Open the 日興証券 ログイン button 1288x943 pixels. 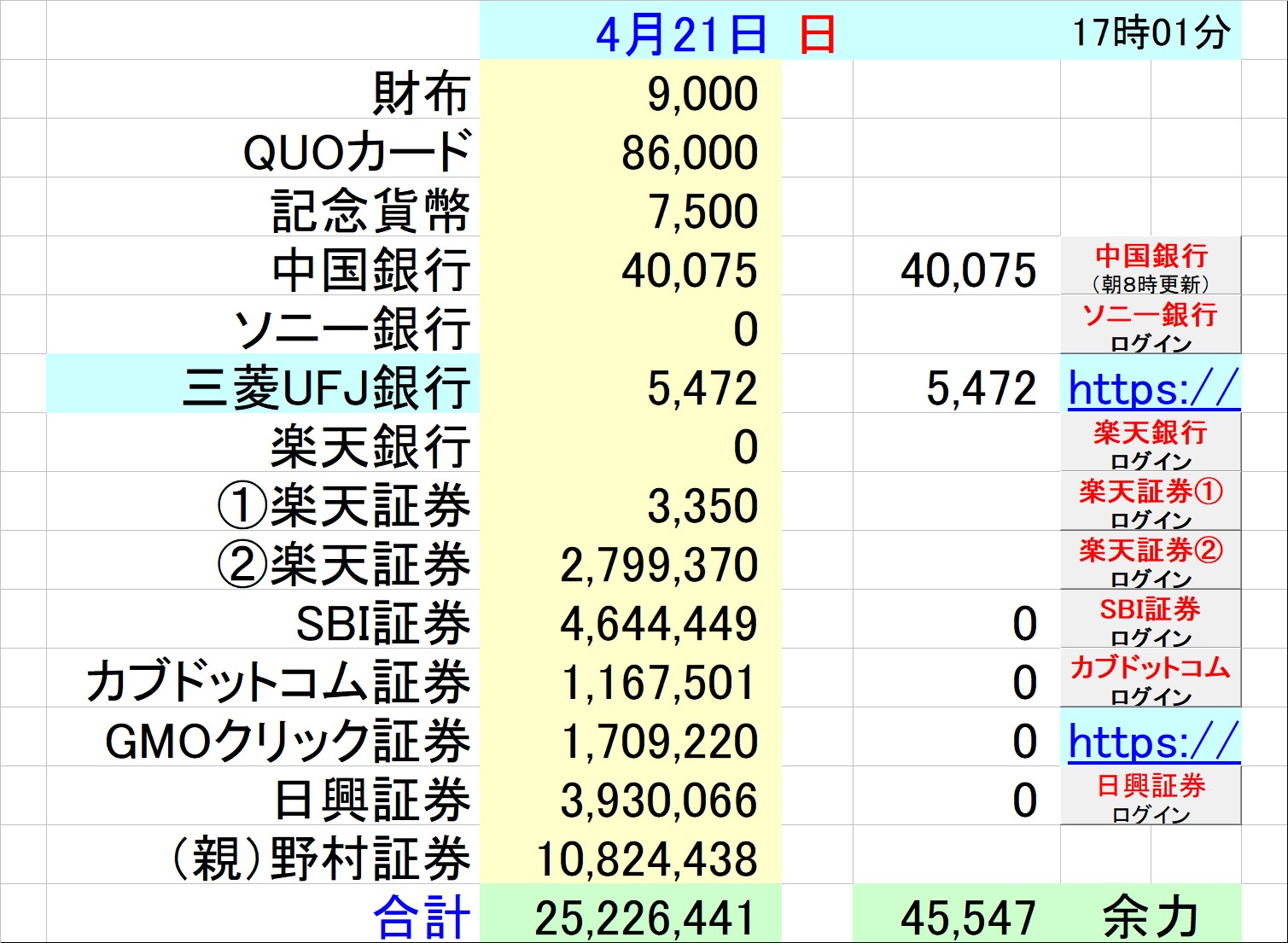tap(1151, 795)
